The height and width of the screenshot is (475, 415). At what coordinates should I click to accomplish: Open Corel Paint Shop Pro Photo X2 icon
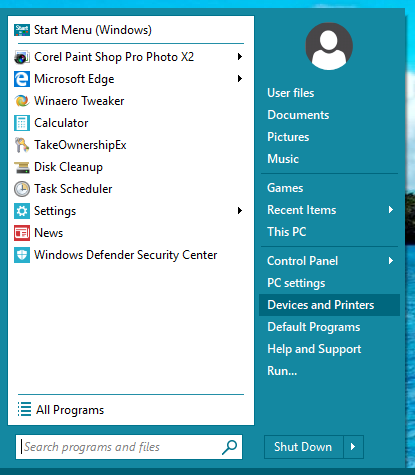[x=22, y=57]
